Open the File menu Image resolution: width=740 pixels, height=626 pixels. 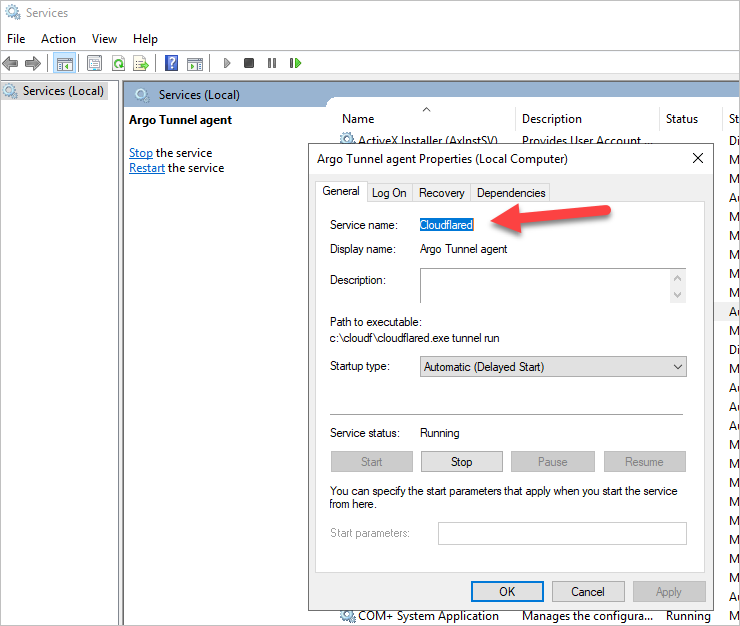pyautogui.click(x=16, y=39)
